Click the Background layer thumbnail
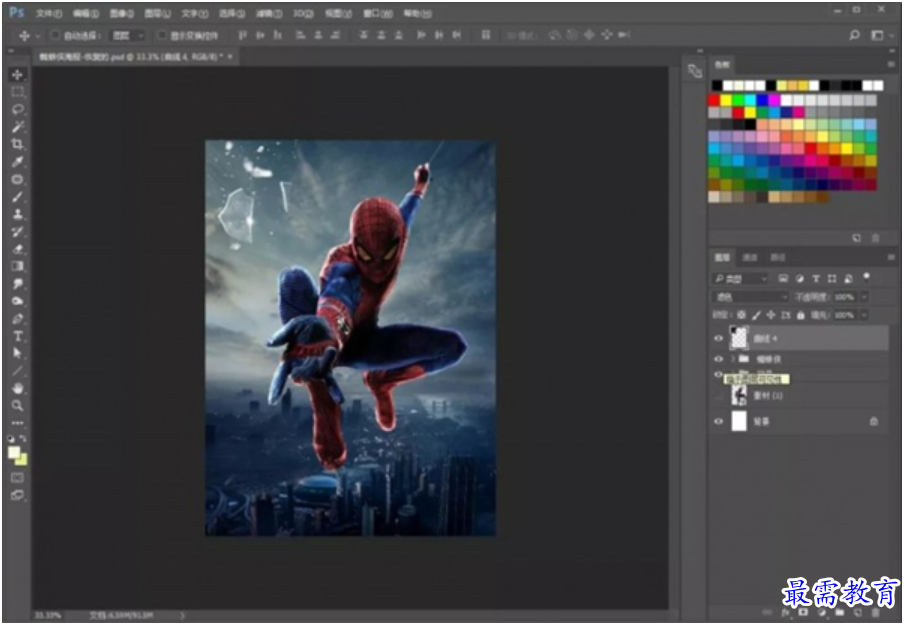This screenshot has width=906, height=624. pyautogui.click(x=739, y=421)
